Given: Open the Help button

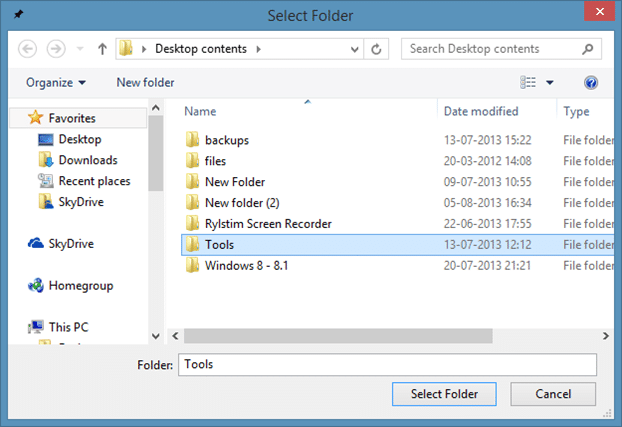Looking at the screenshot, I should pyautogui.click(x=591, y=83).
